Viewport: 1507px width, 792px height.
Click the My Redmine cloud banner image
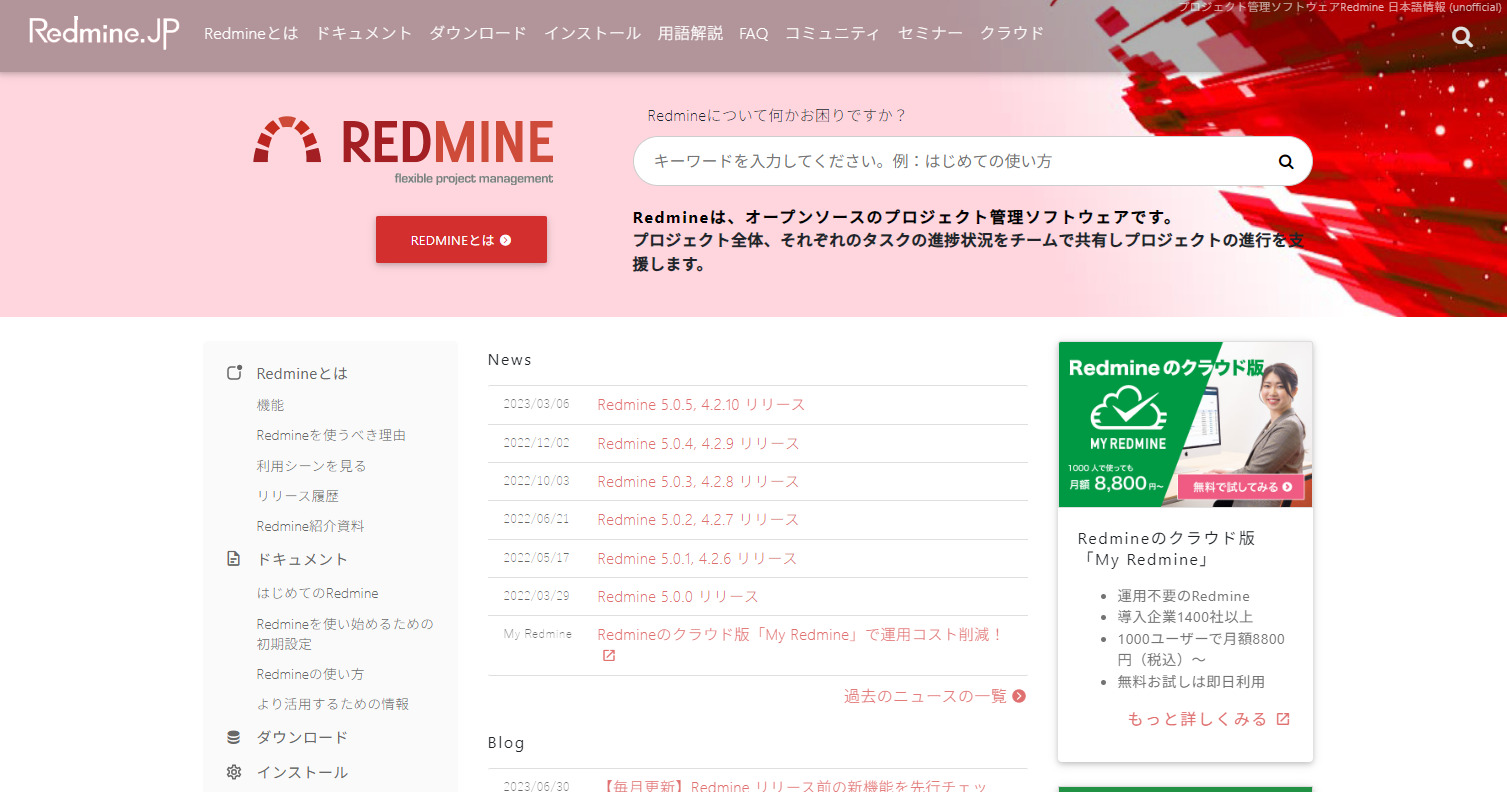coord(1184,424)
